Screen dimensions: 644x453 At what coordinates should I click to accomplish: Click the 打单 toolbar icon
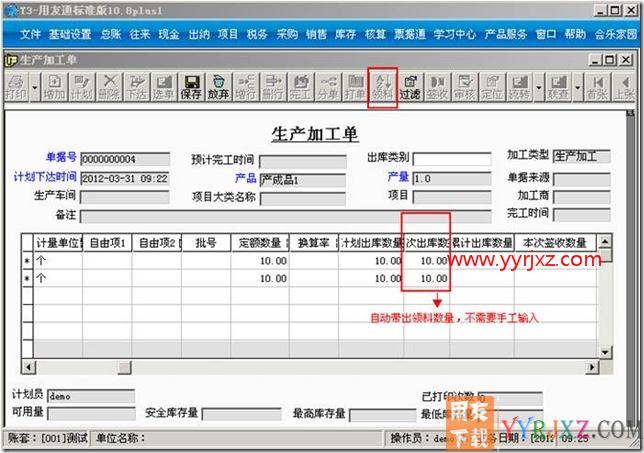(355, 87)
